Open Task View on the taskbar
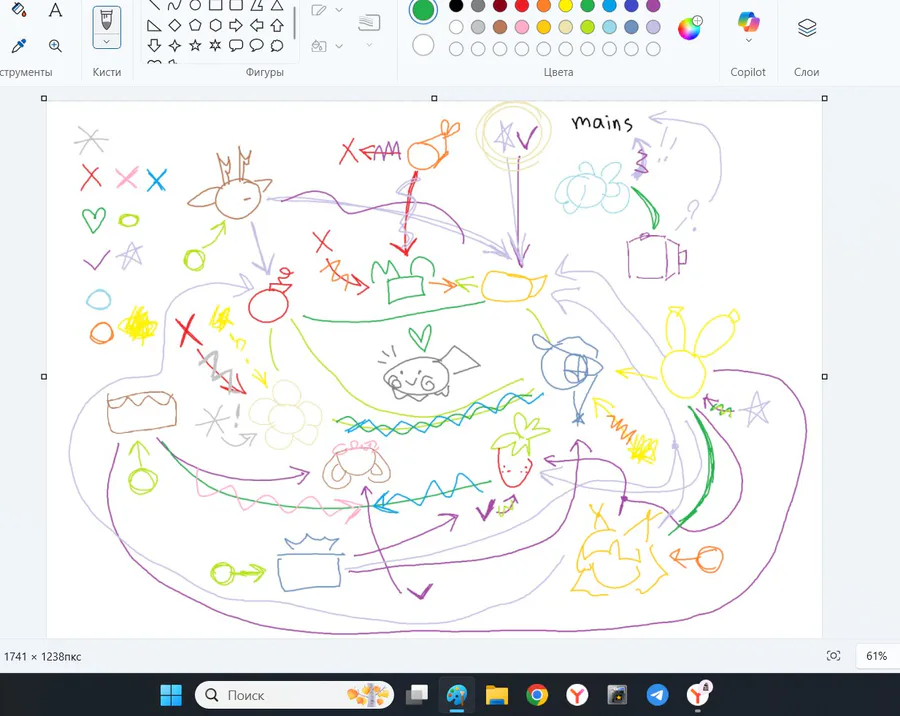Screen dimensions: 900x716 pos(417,695)
